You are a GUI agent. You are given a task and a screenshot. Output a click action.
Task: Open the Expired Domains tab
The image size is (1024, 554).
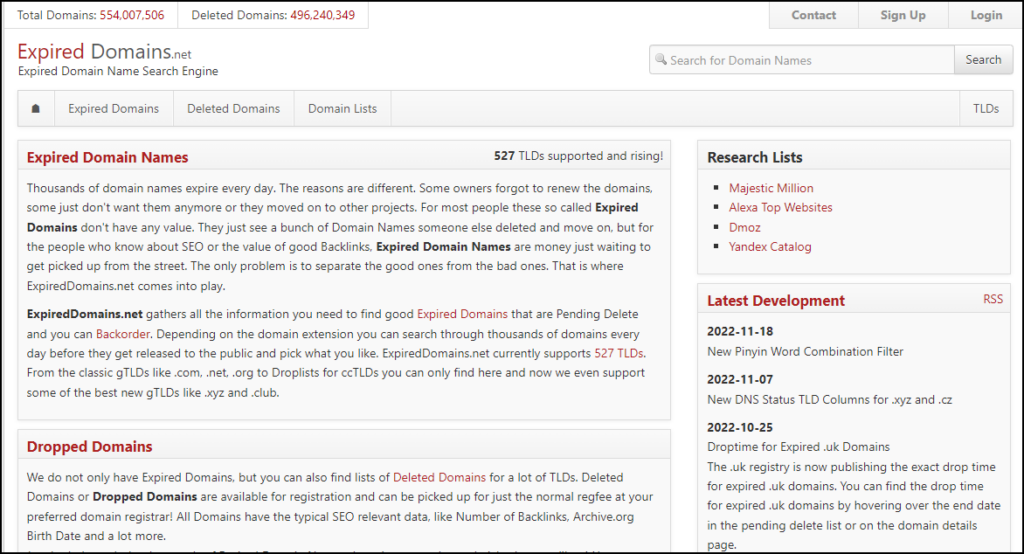coord(114,108)
